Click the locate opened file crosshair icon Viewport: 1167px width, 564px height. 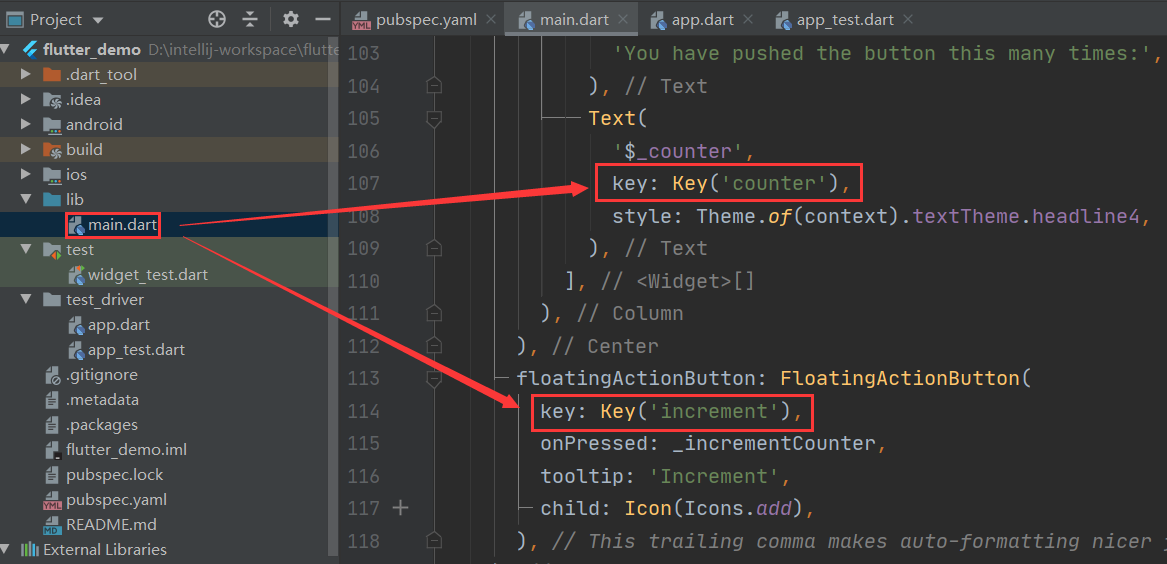[217, 19]
